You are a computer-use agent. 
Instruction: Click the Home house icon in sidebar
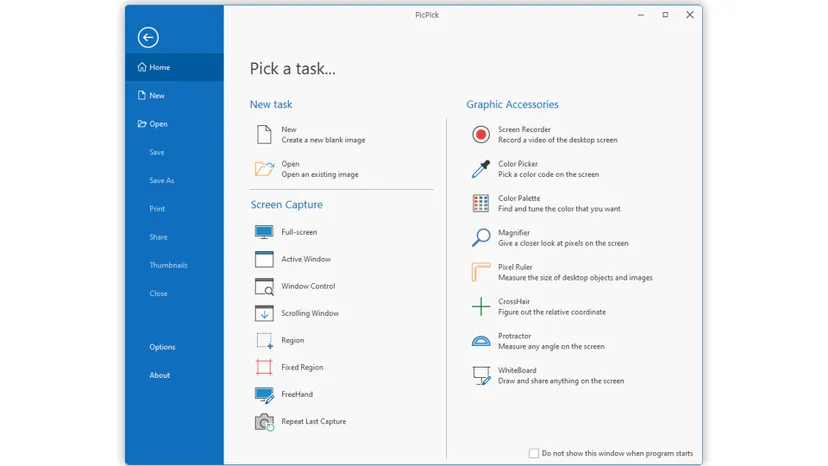click(x=142, y=67)
